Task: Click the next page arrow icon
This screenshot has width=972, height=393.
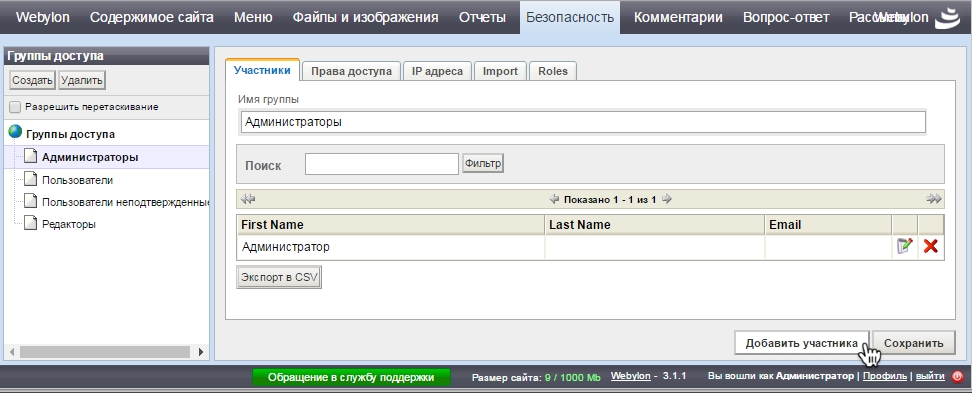Action: (x=666, y=199)
